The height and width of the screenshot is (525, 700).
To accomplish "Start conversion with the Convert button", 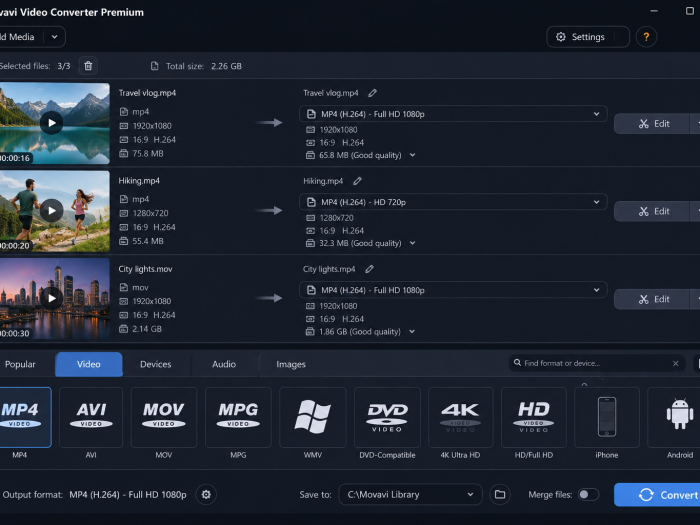I will 657,495.
